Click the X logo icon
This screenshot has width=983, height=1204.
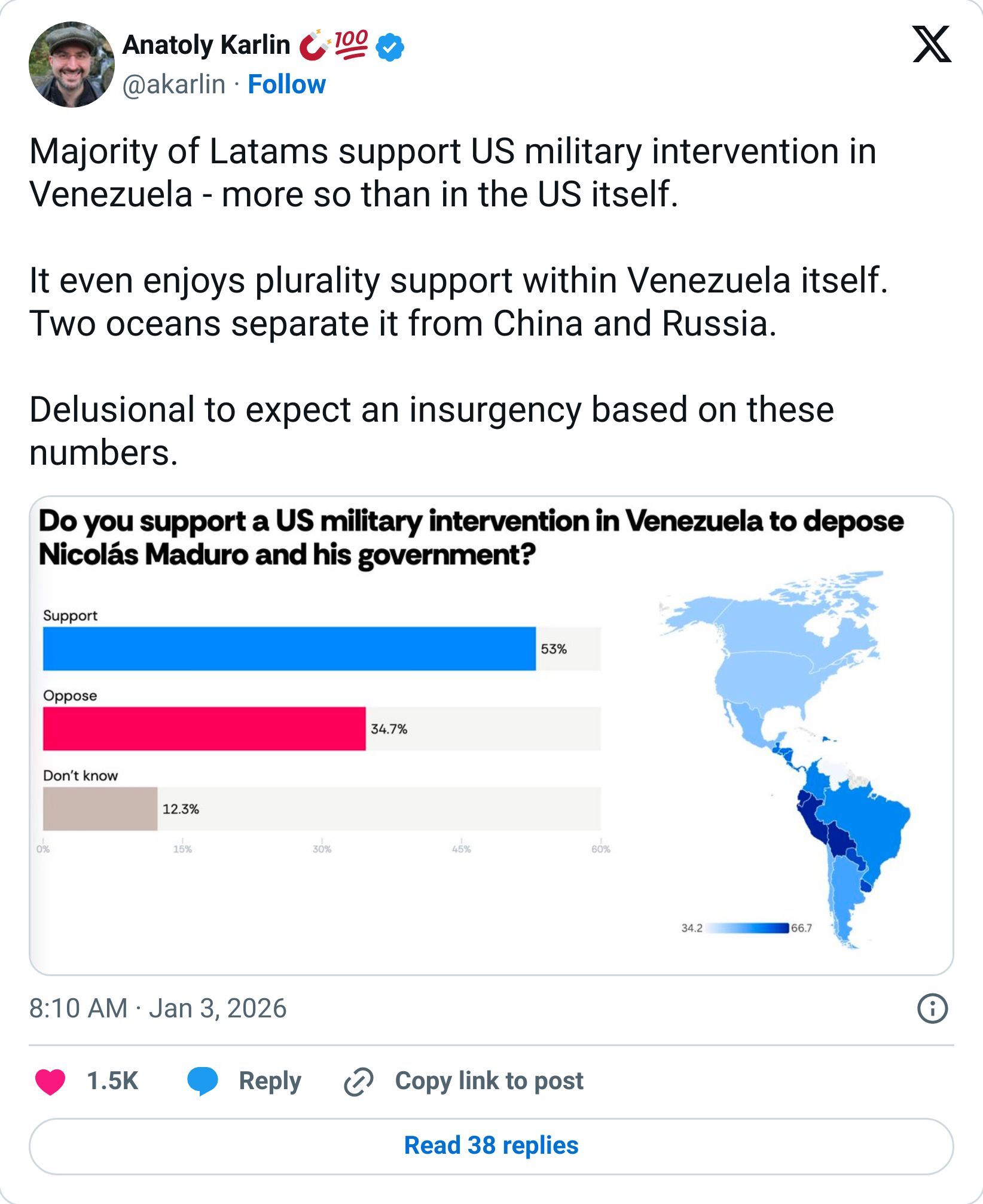coord(931,45)
